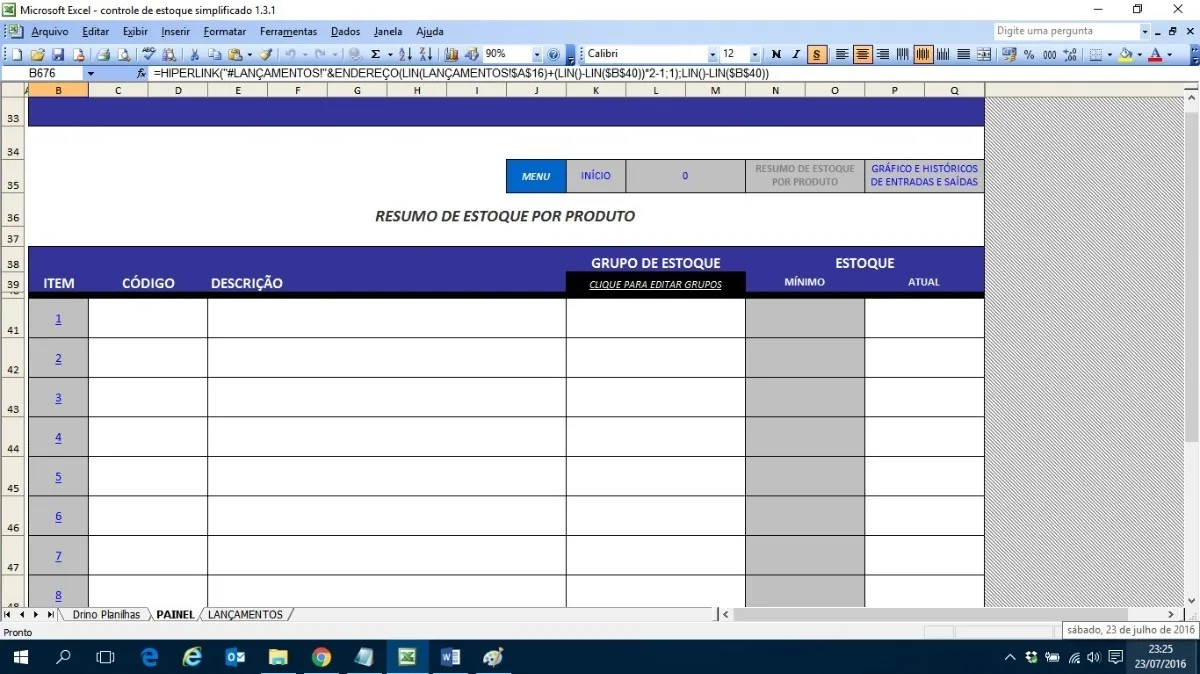Open the Arquivo menu
Screen dimensions: 1200x674
tap(50, 32)
